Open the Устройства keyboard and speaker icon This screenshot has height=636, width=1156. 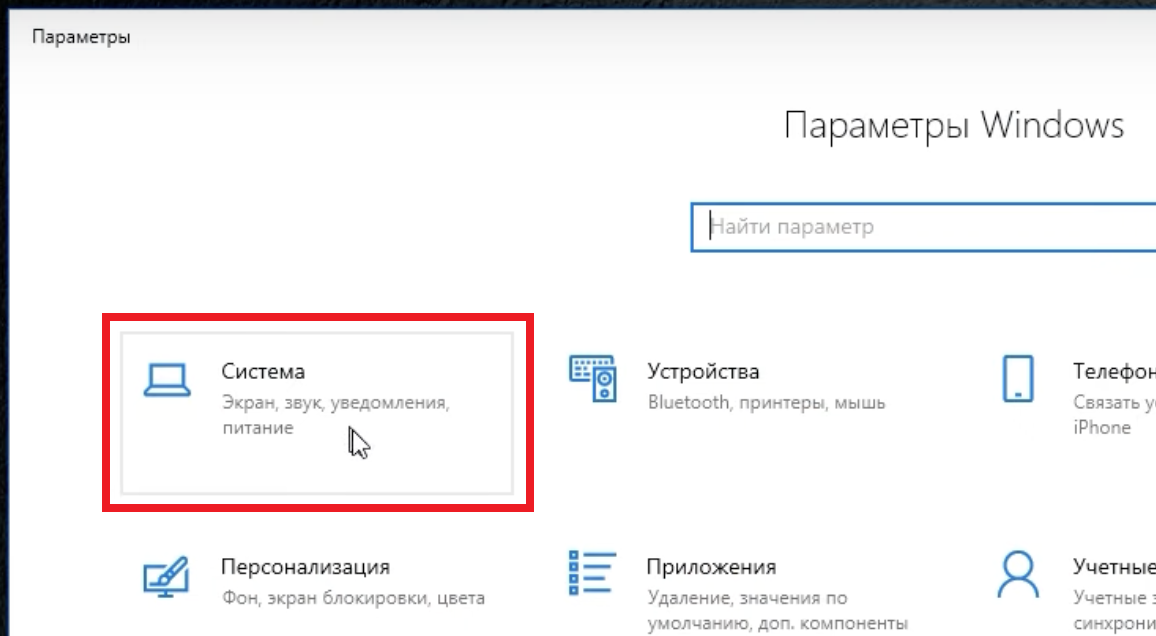point(593,378)
